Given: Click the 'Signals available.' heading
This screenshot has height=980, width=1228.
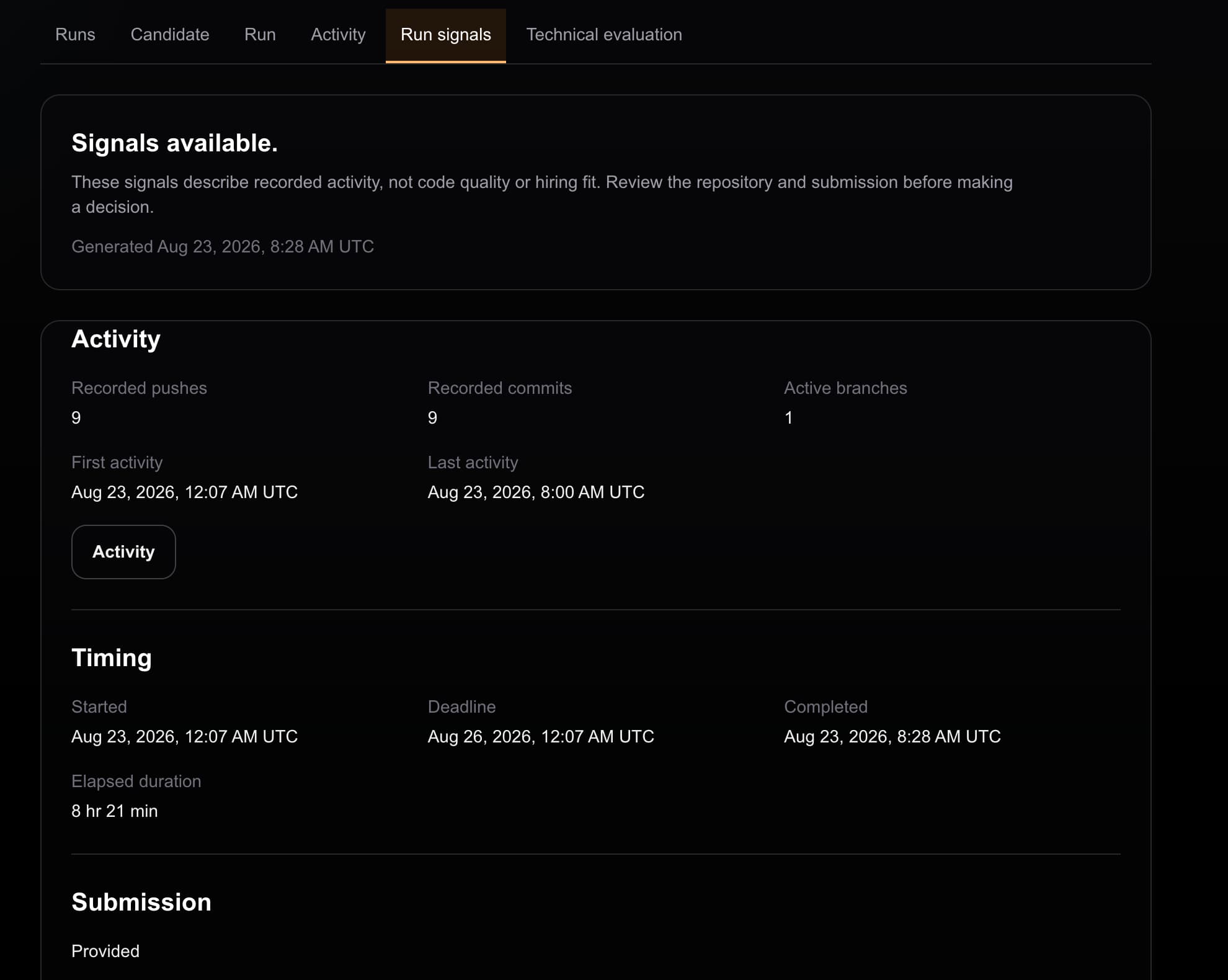Looking at the screenshot, I should [175, 143].
